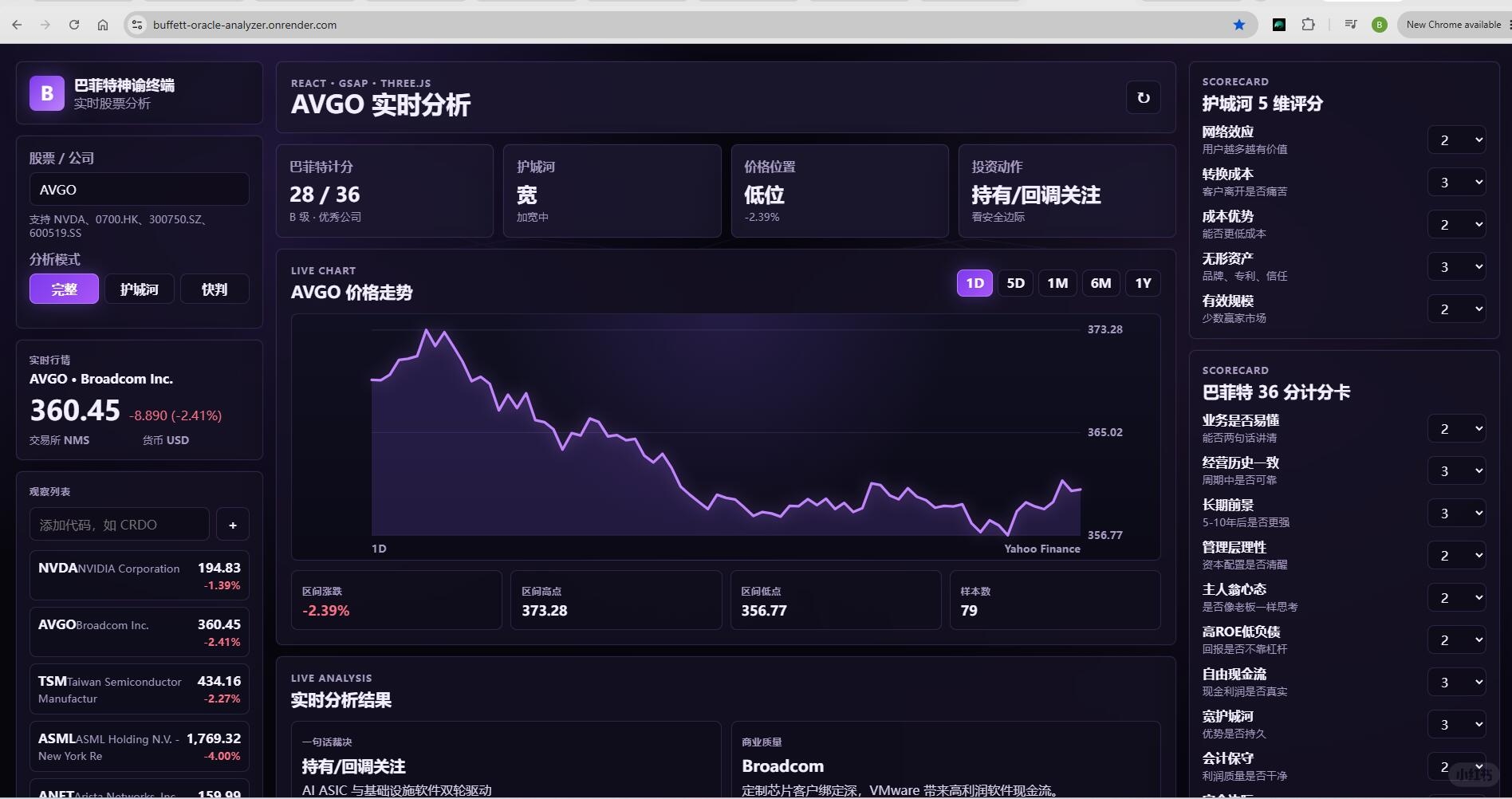Click the 样本数 79 stat
Screen dimensions: 1512x799
tap(1055, 600)
